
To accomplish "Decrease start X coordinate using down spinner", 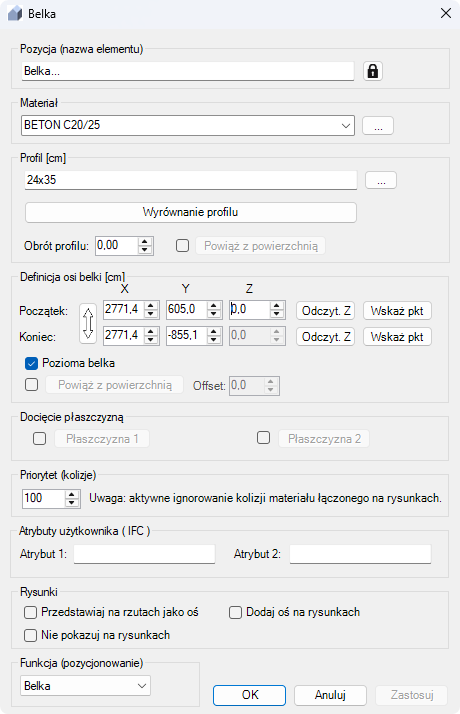I will tap(151, 313).
